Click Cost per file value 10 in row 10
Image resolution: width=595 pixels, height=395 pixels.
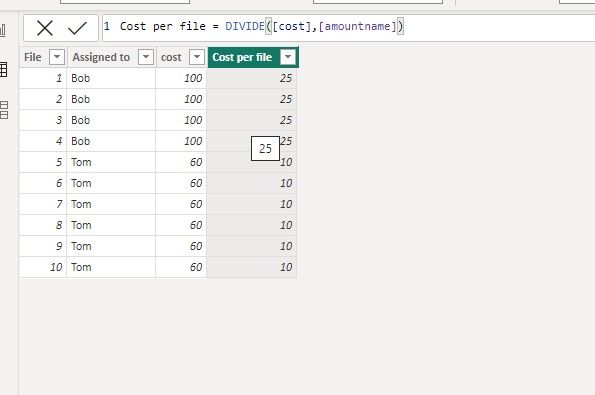pos(252,267)
